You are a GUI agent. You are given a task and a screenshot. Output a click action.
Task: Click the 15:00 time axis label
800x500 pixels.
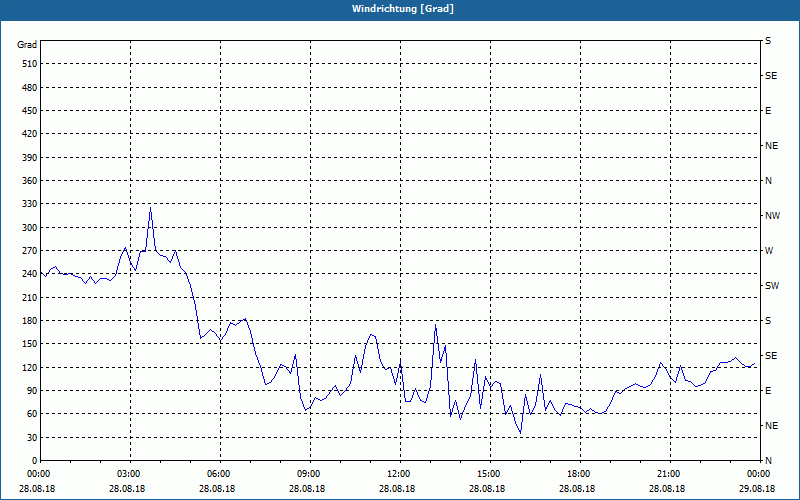tap(489, 474)
